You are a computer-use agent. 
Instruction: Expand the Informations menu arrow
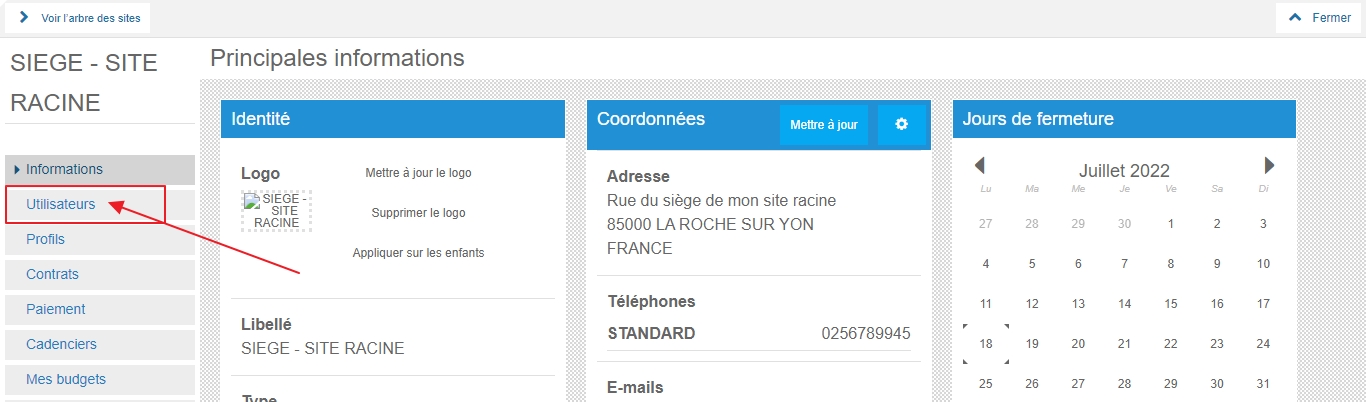[x=17, y=169]
